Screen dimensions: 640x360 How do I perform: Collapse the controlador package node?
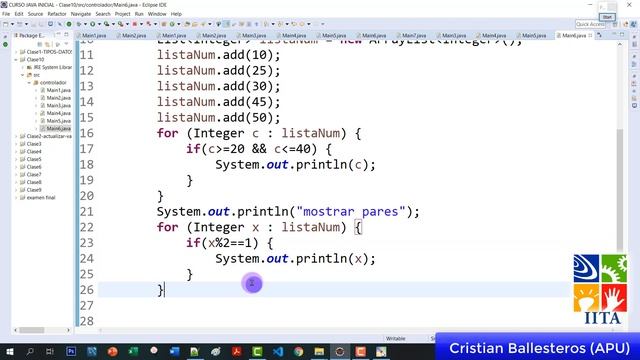(29, 82)
